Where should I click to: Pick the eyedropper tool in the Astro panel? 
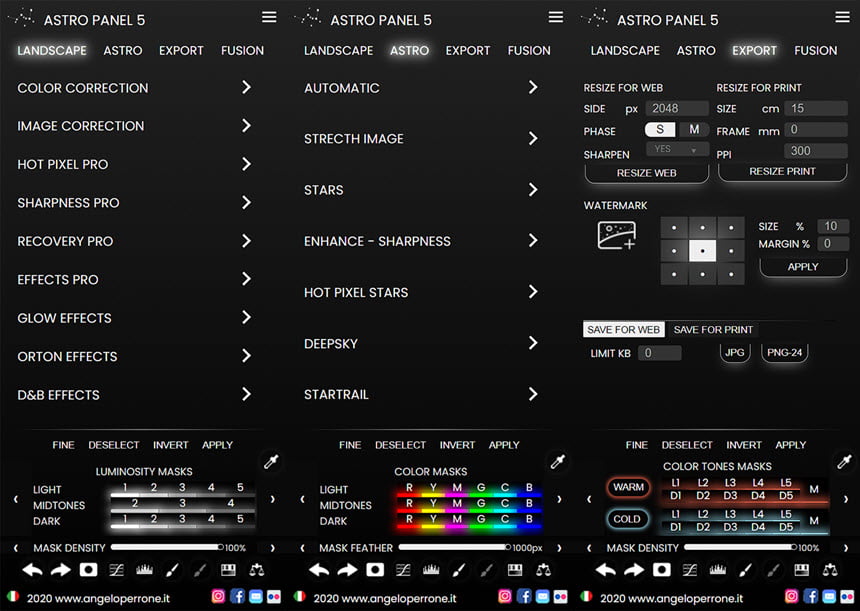click(558, 462)
